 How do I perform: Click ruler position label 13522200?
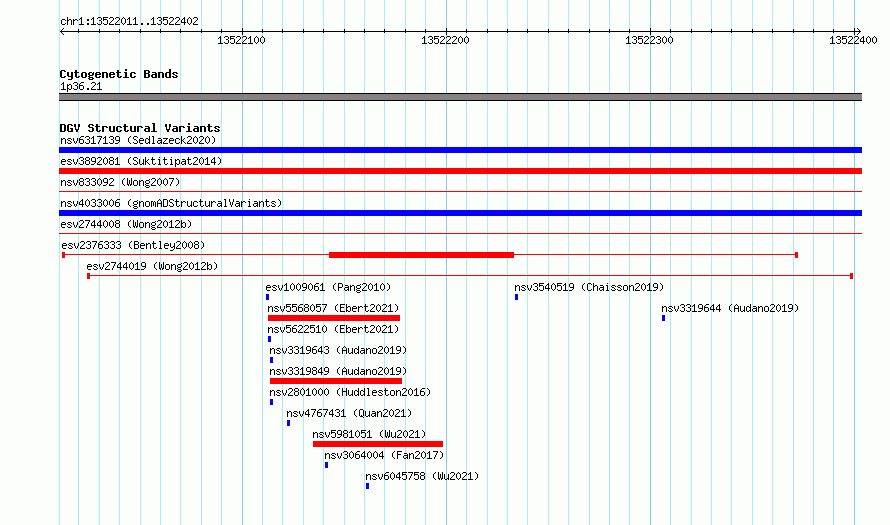coord(445,41)
